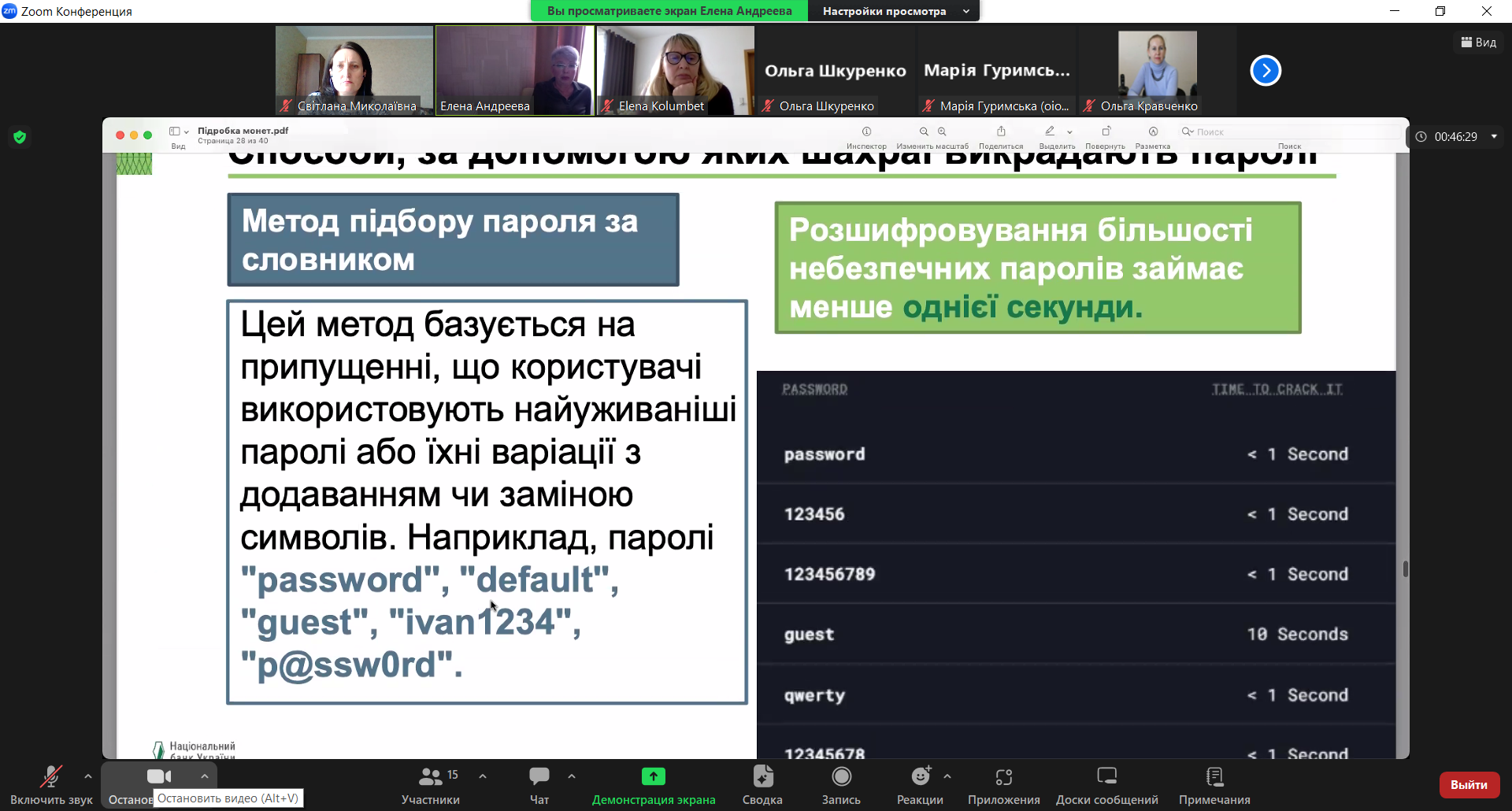This screenshot has height=811, width=1512.
Task: Click the Zoom Конференция app icon
Action: [x=9, y=11]
